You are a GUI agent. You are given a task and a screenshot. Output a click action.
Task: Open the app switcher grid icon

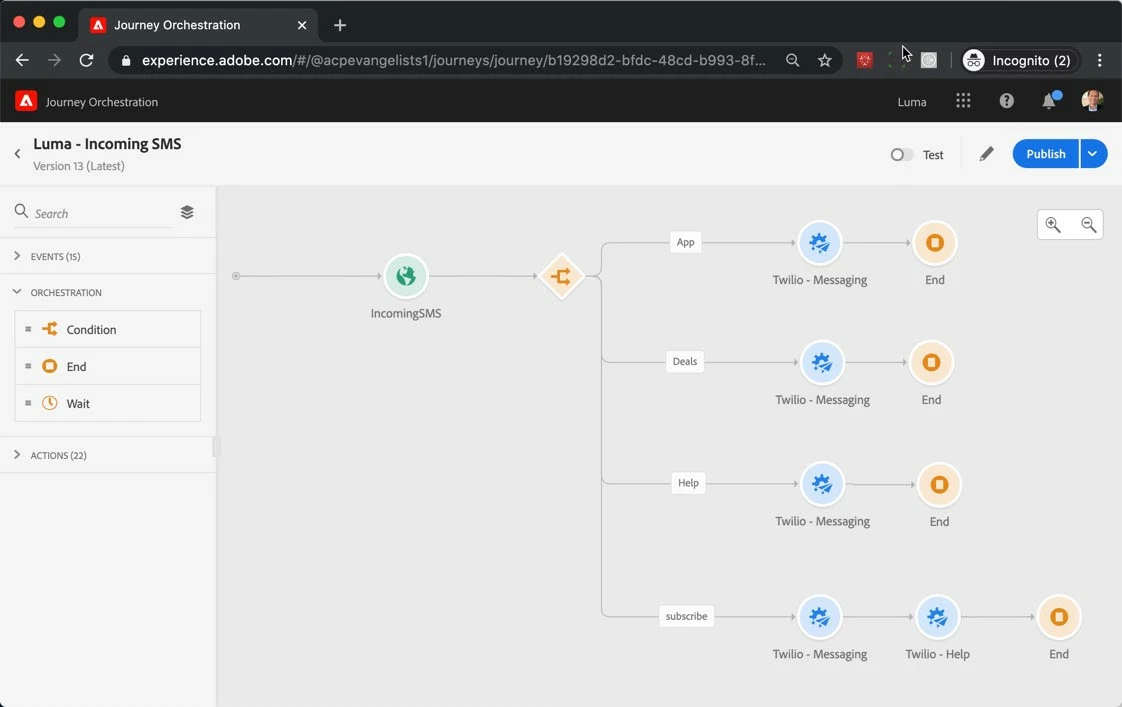click(963, 101)
